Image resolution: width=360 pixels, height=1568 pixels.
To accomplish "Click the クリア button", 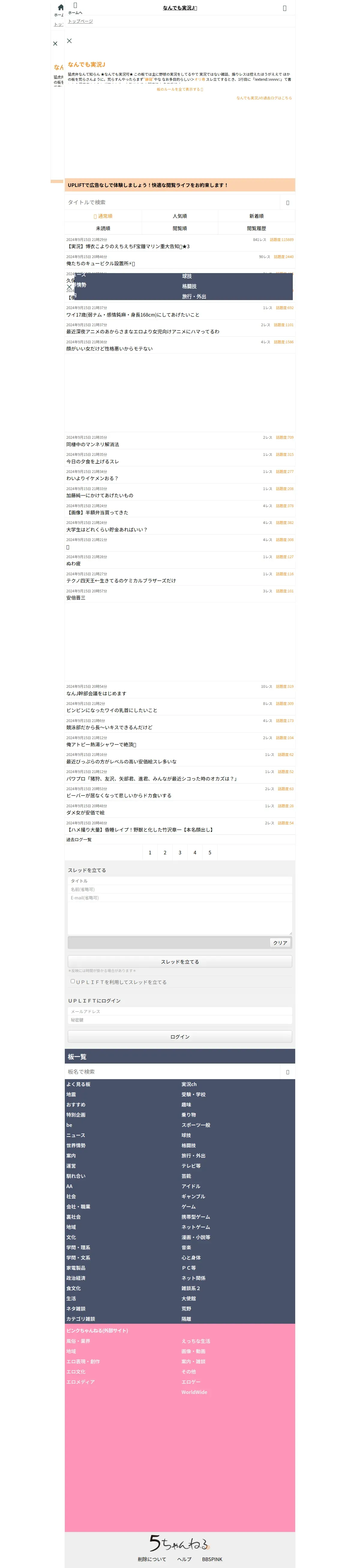I will [280, 943].
